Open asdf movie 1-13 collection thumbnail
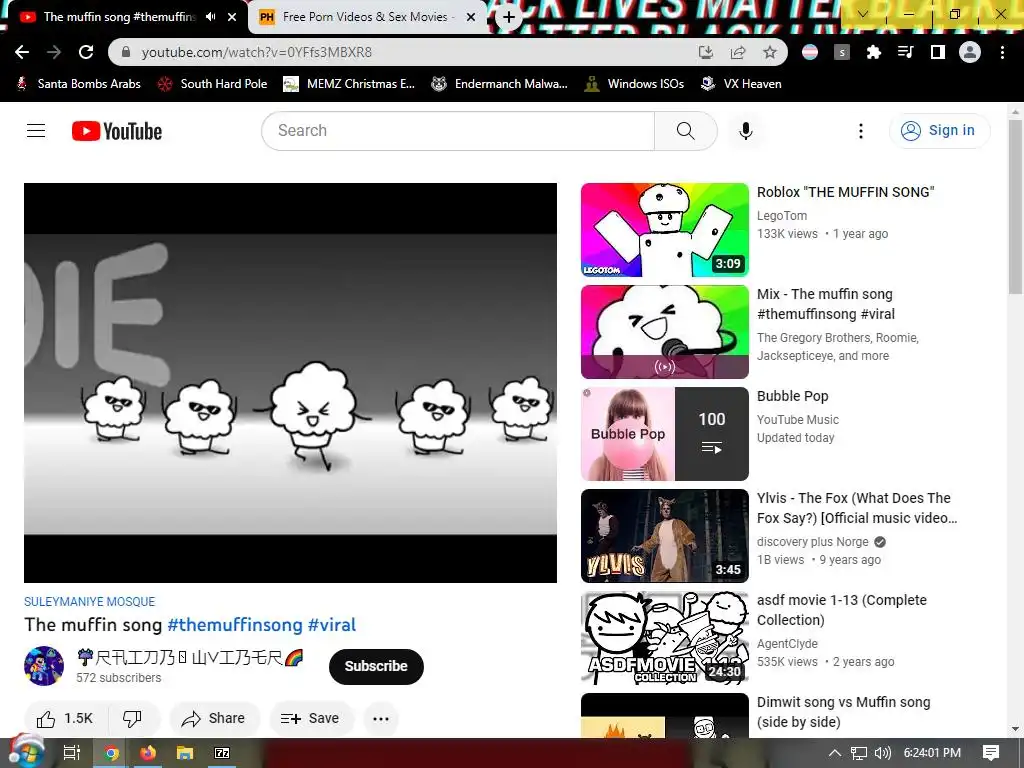The image size is (1024, 768). [x=665, y=638]
